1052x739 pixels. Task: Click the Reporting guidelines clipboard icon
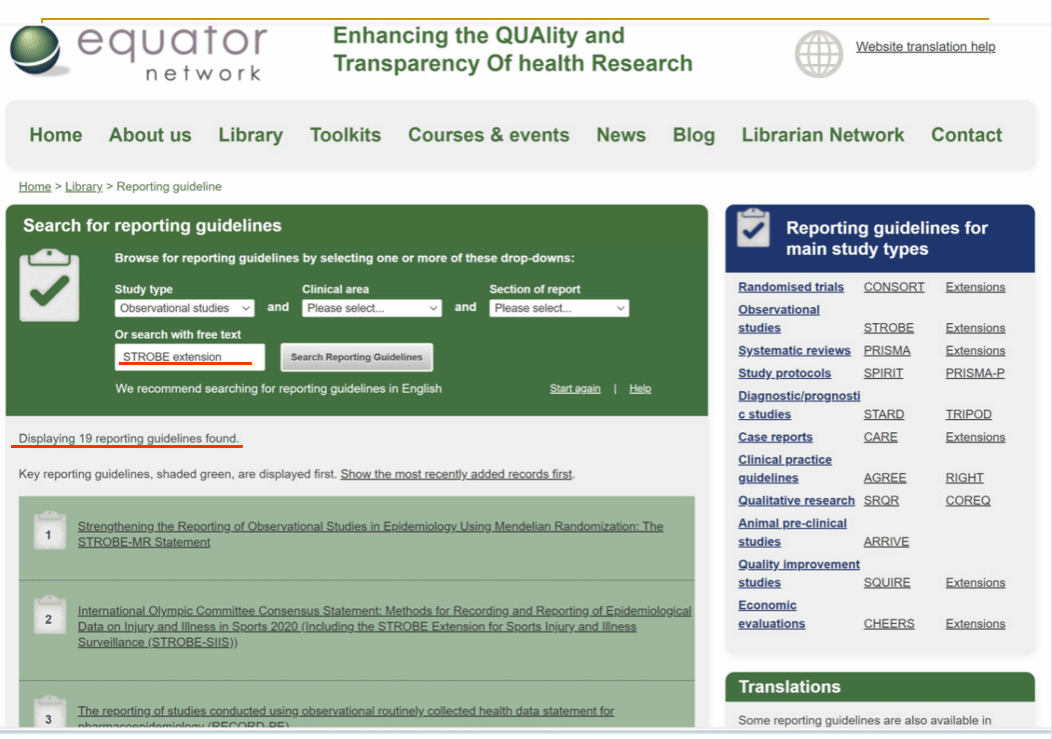753,228
